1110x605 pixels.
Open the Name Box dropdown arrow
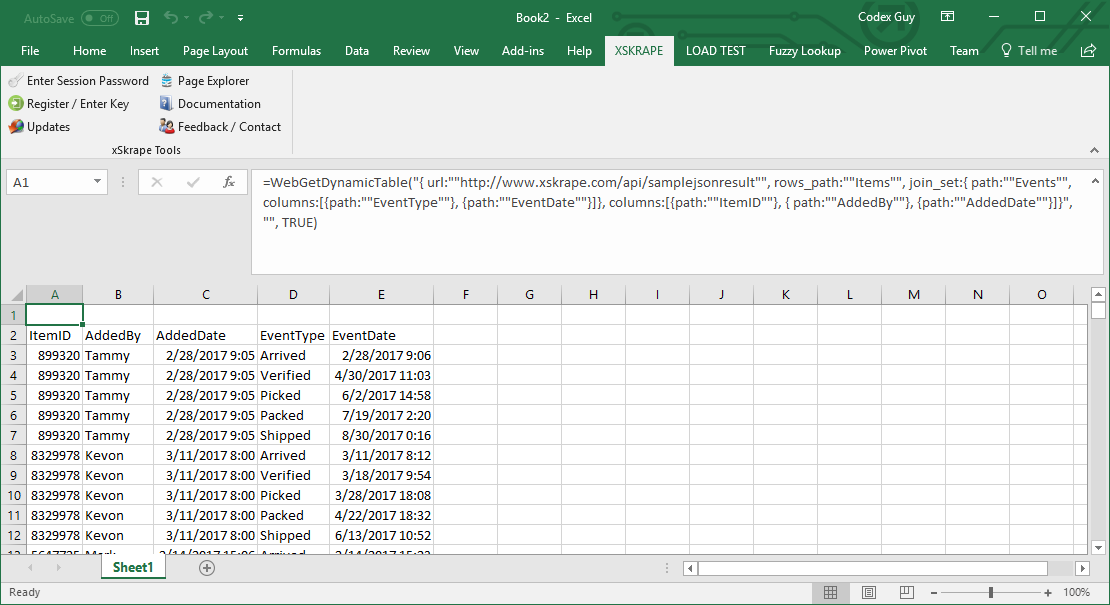pyautogui.click(x=97, y=182)
